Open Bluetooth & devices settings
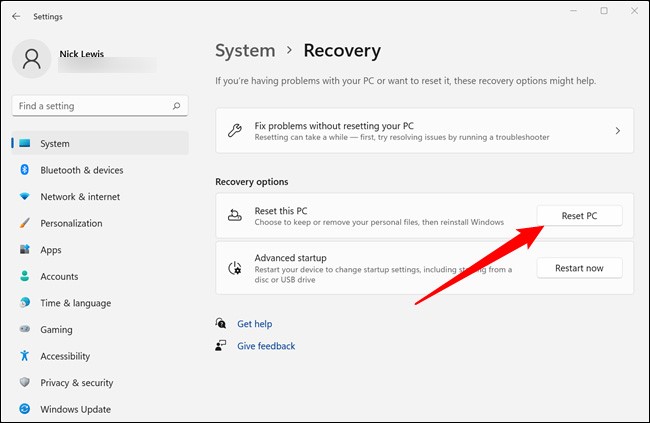The width and height of the screenshot is (650, 423). (x=81, y=170)
